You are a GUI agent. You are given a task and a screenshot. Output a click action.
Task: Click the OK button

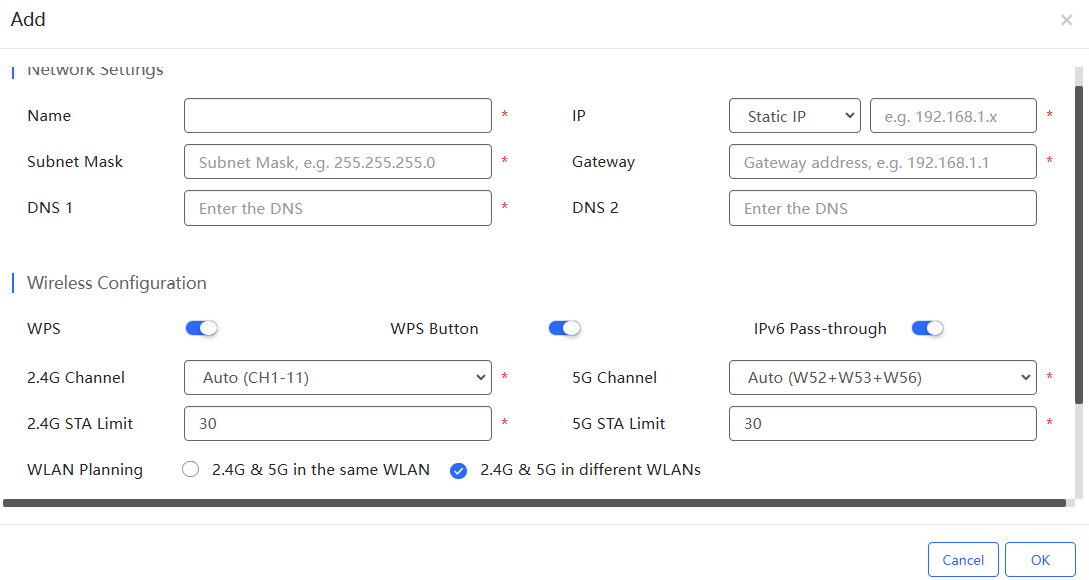1040,560
